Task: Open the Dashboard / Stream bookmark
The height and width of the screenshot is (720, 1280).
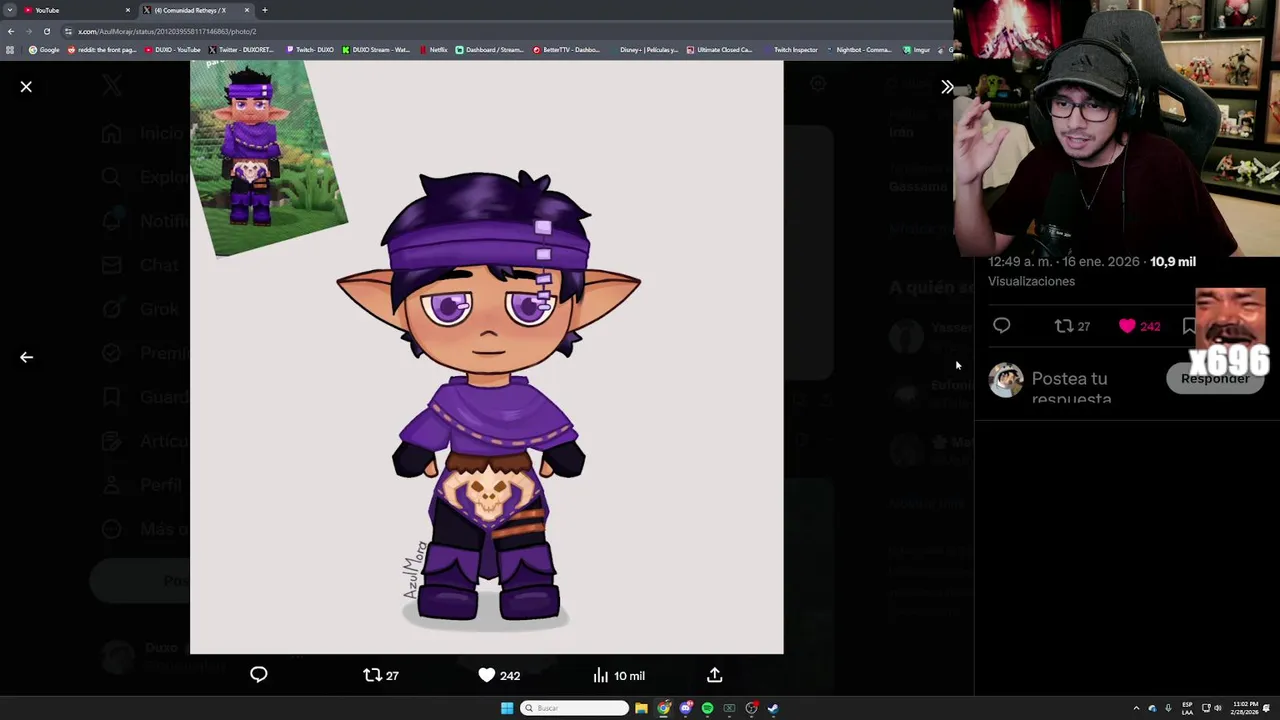Action: (489, 50)
